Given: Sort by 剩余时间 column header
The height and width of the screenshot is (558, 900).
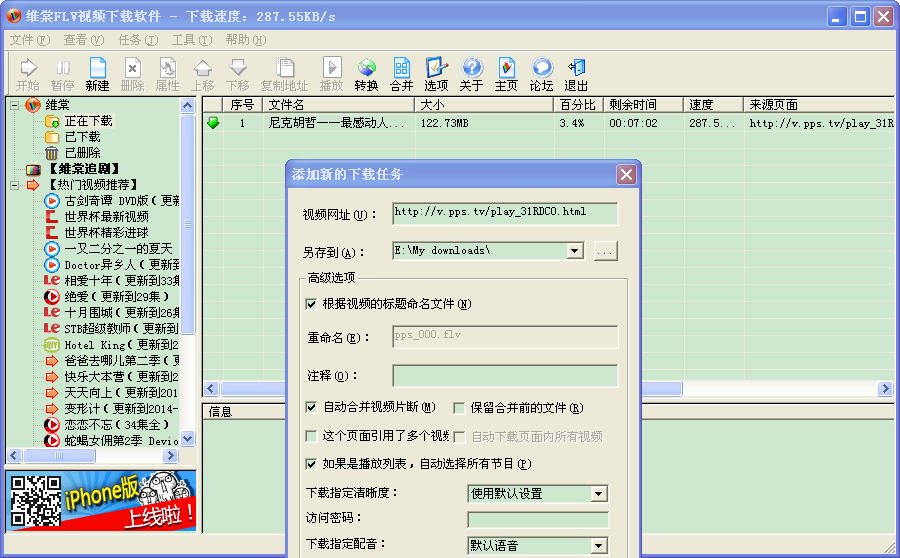Looking at the screenshot, I should [x=643, y=104].
